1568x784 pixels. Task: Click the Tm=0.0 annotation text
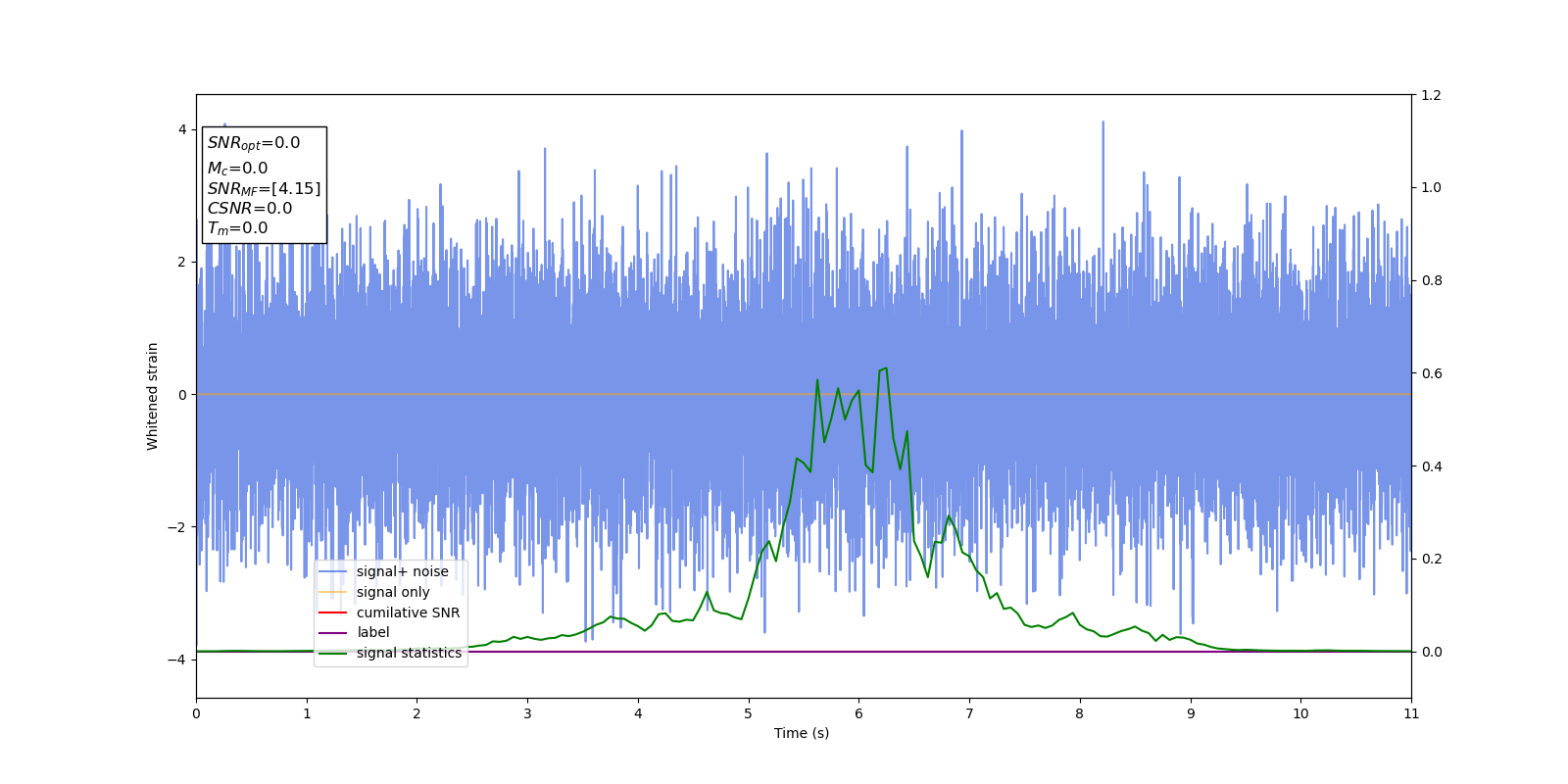[x=237, y=228]
